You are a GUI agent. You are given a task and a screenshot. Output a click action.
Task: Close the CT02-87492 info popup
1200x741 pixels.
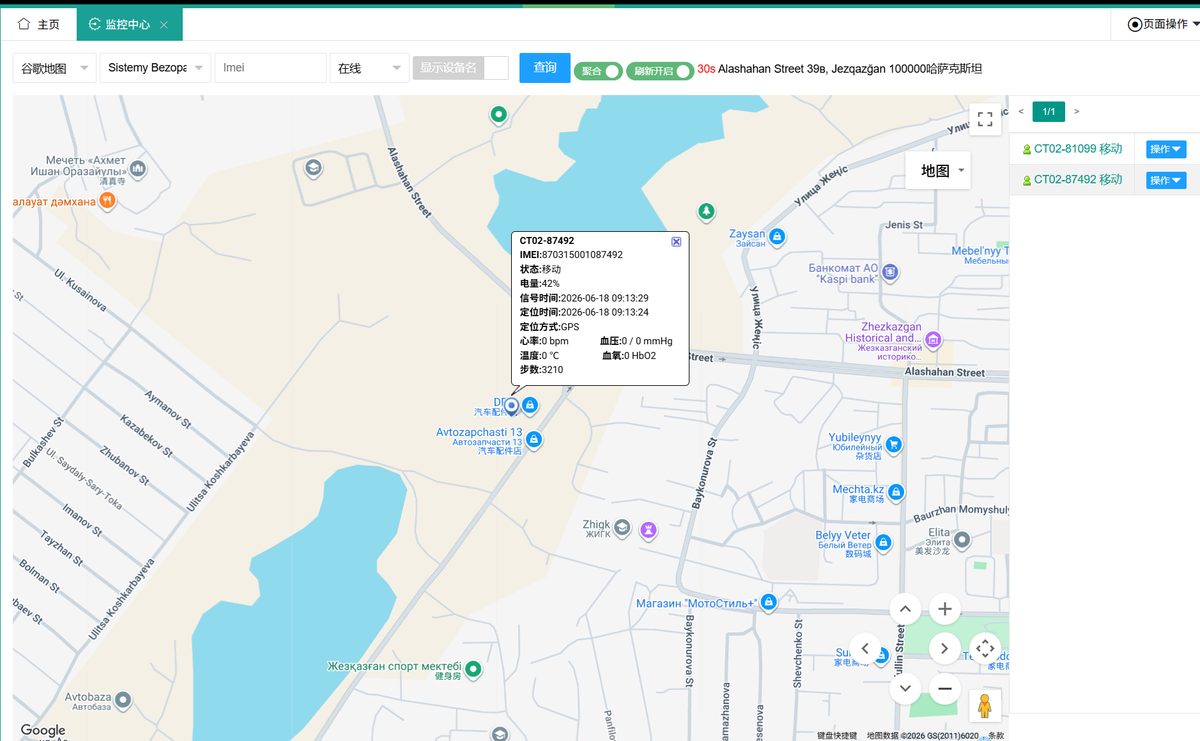[676, 241]
